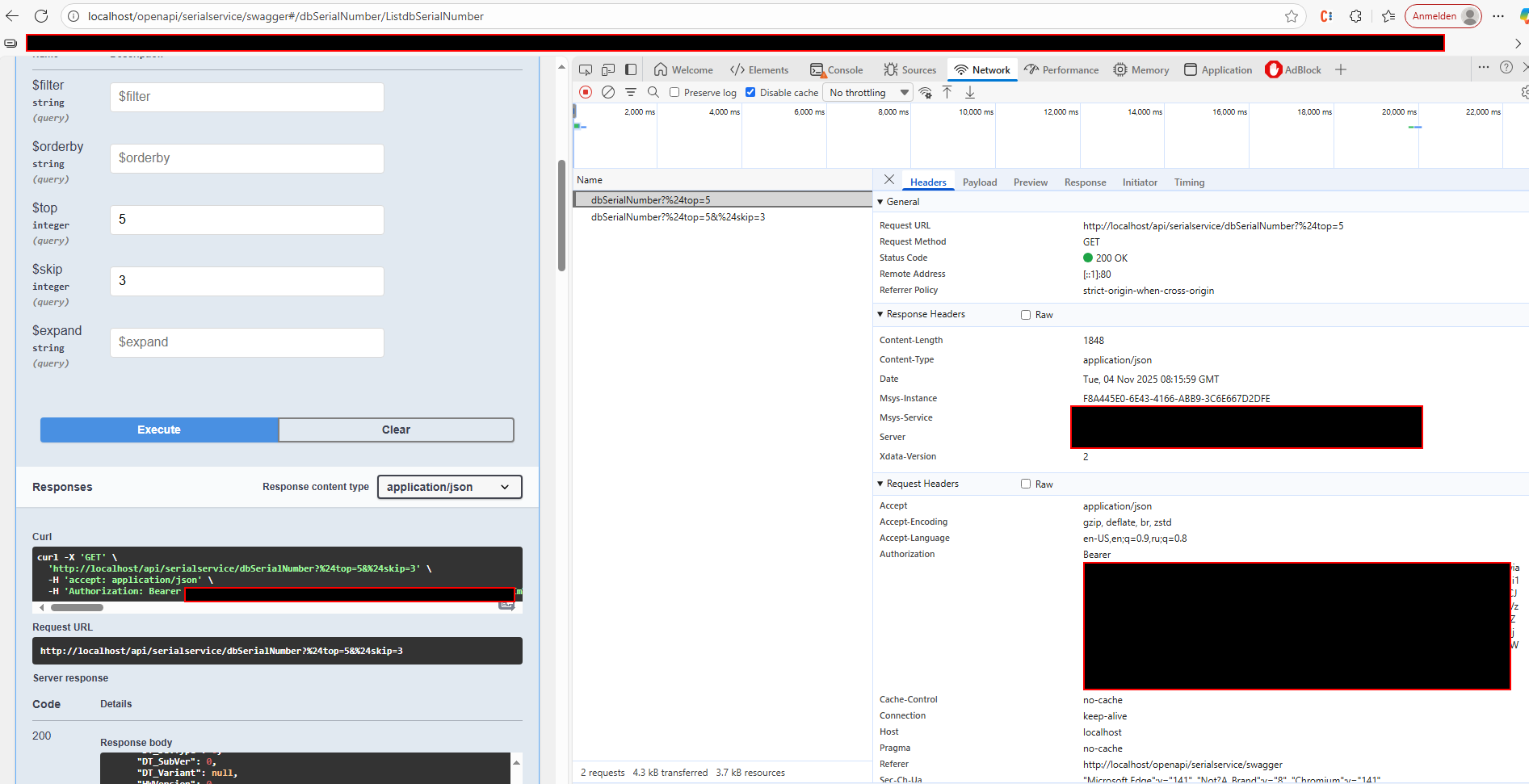Screen dimensions: 1529x784
Task: Tick Raw checkbox for Response Headers
Action: pyautogui.click(x=1026, y=315)
